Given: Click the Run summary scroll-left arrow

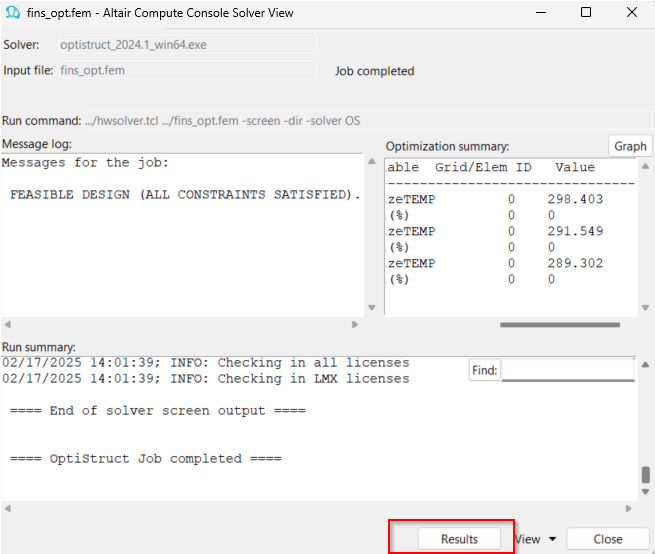Looking at the screenshot, I should click(8, 508).
